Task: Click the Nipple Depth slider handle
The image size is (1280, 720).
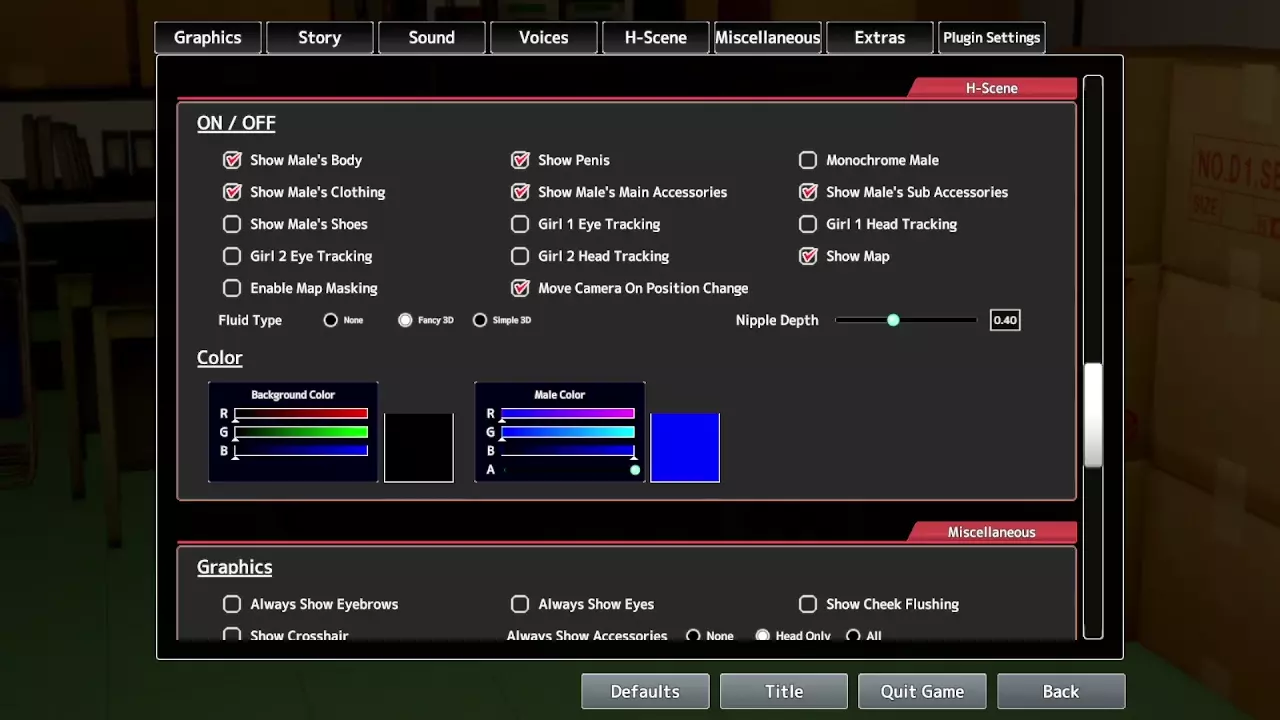Action: (893, 320)
